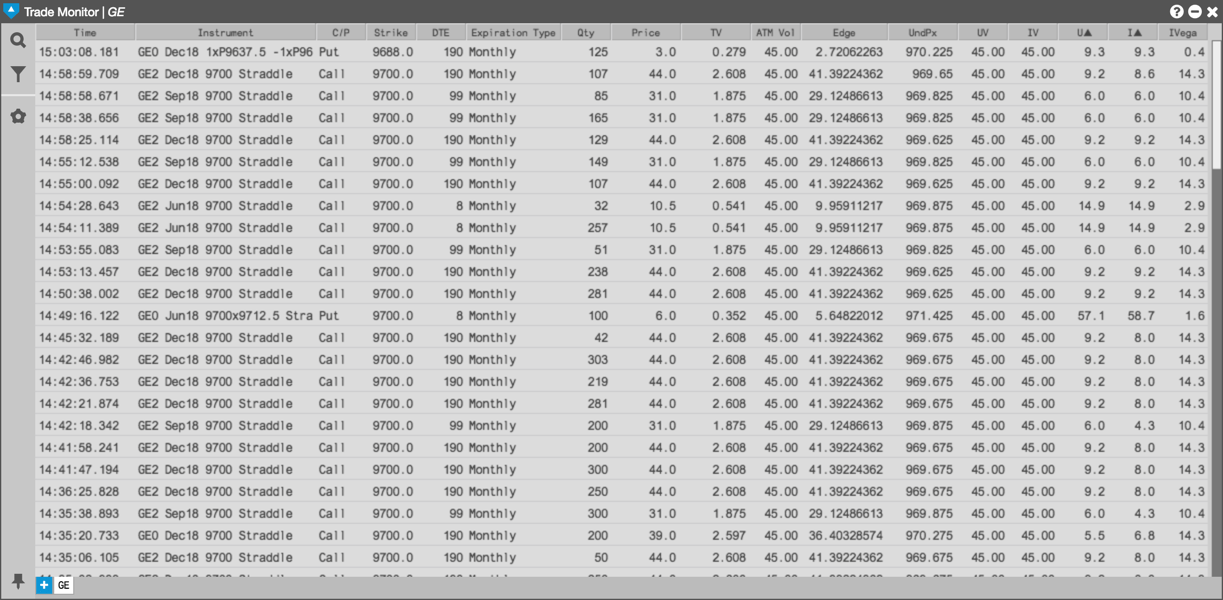The image size is (1223, 600).
Task: Close the Trade Monitor widget
Action: click(1212, 11)
